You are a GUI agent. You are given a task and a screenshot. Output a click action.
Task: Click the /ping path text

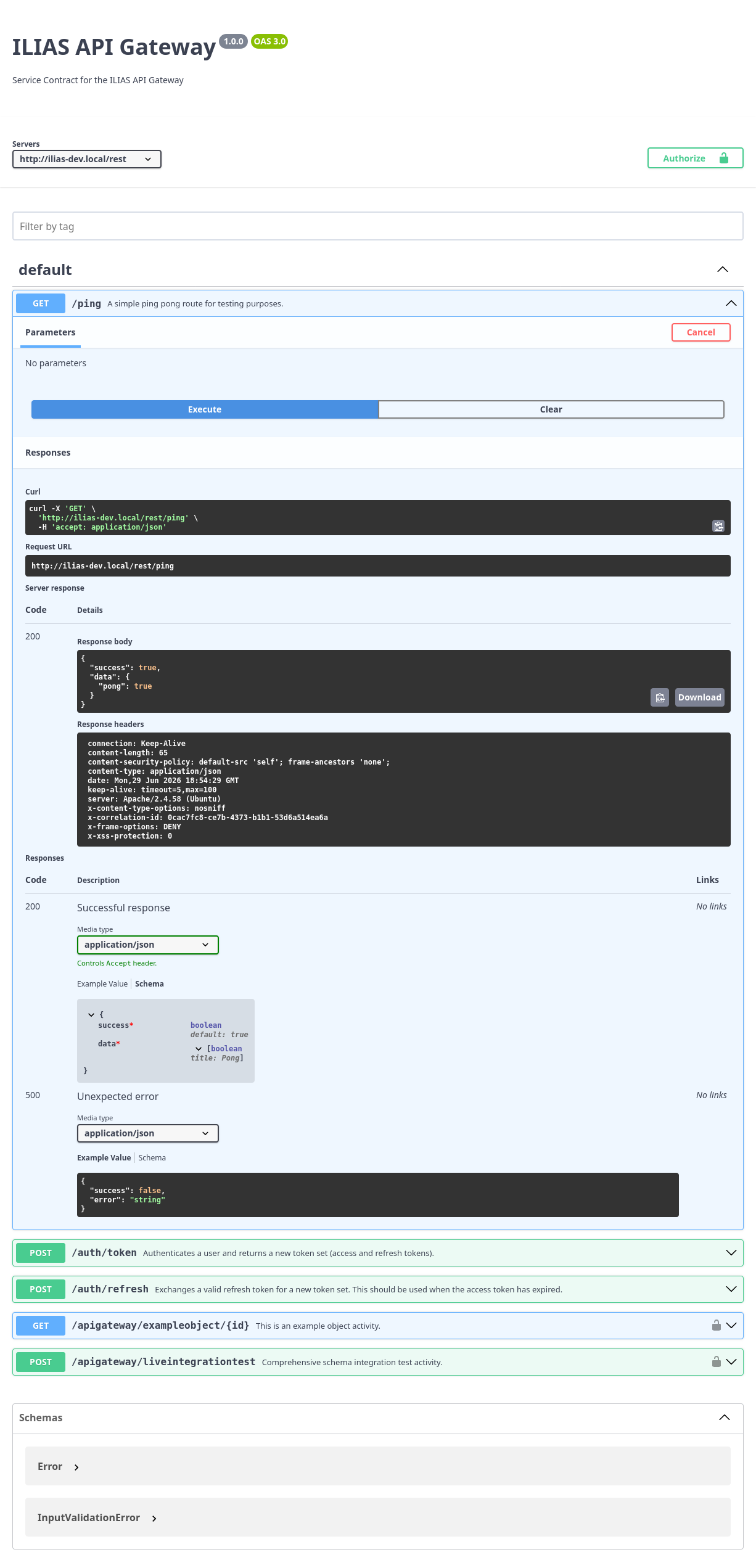86,303
